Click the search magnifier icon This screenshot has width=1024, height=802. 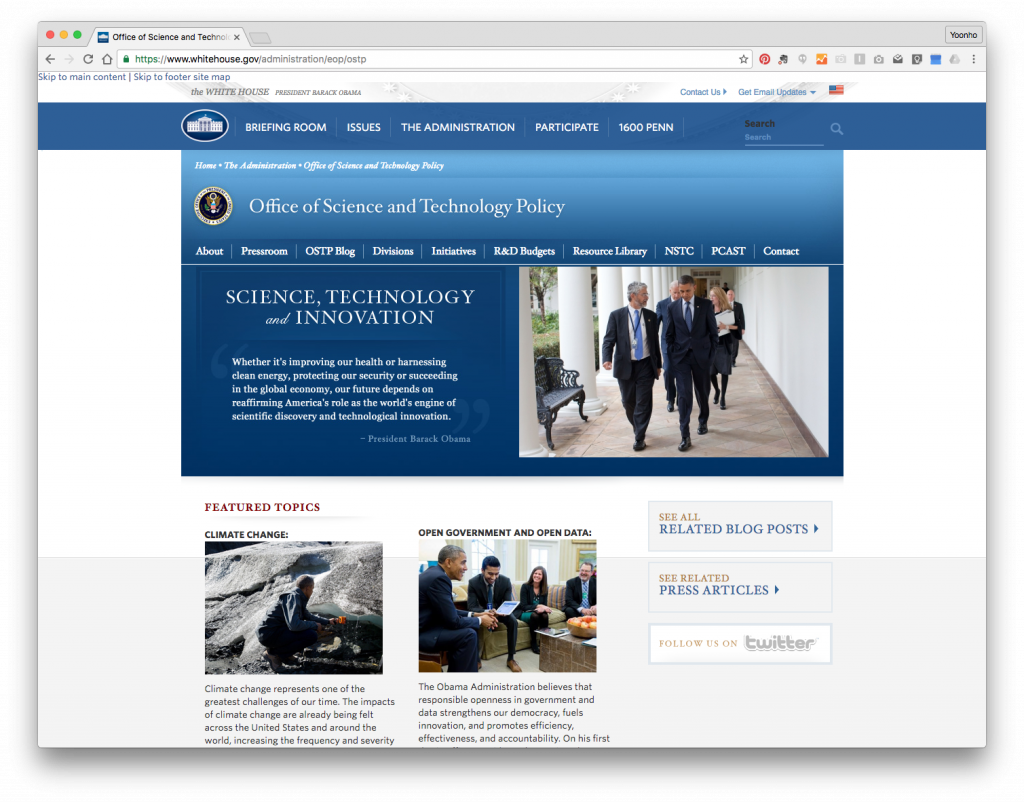[x=837, y=129]
